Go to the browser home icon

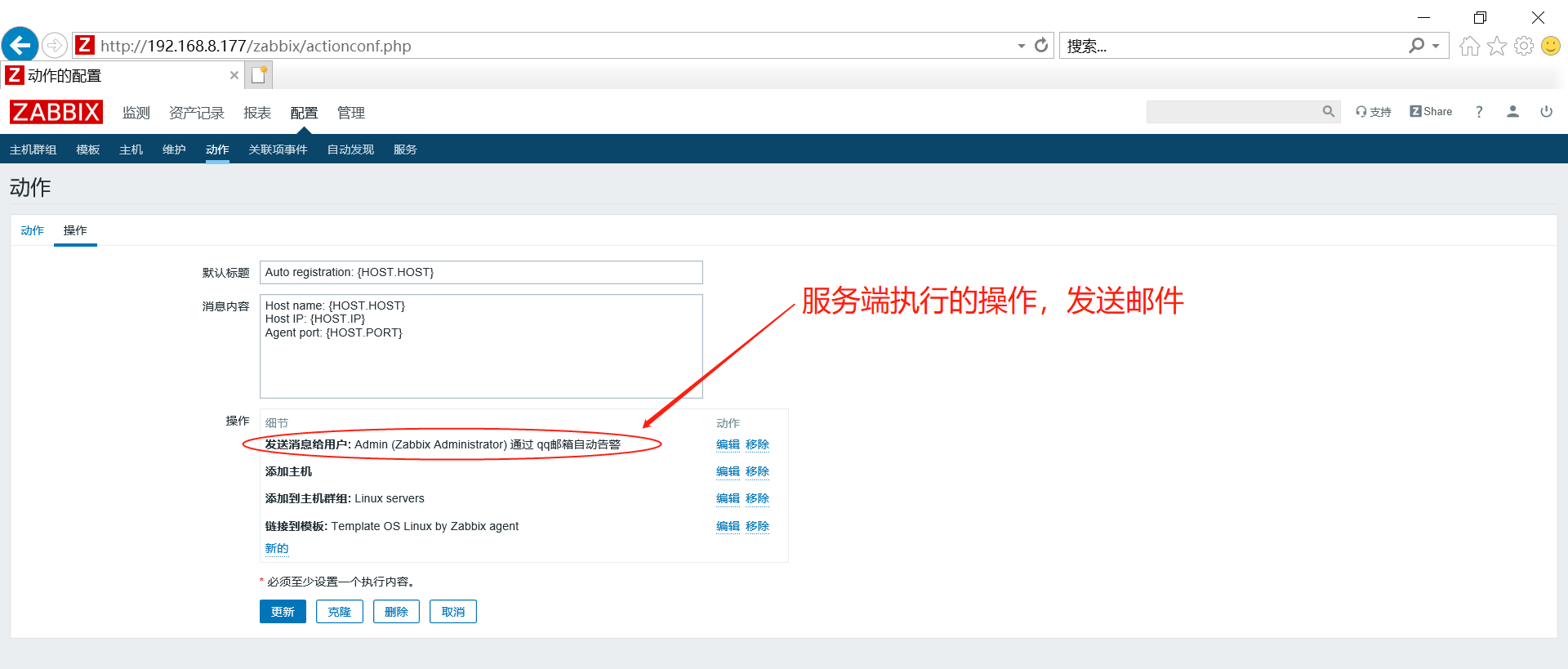coord(1470,46)
